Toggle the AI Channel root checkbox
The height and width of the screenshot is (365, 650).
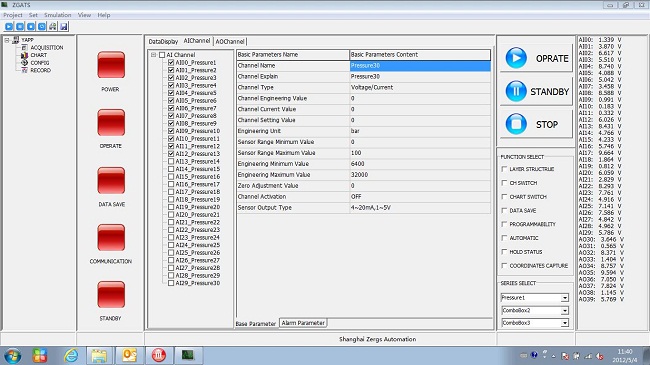pyautogui.click(x=162, y=55)
